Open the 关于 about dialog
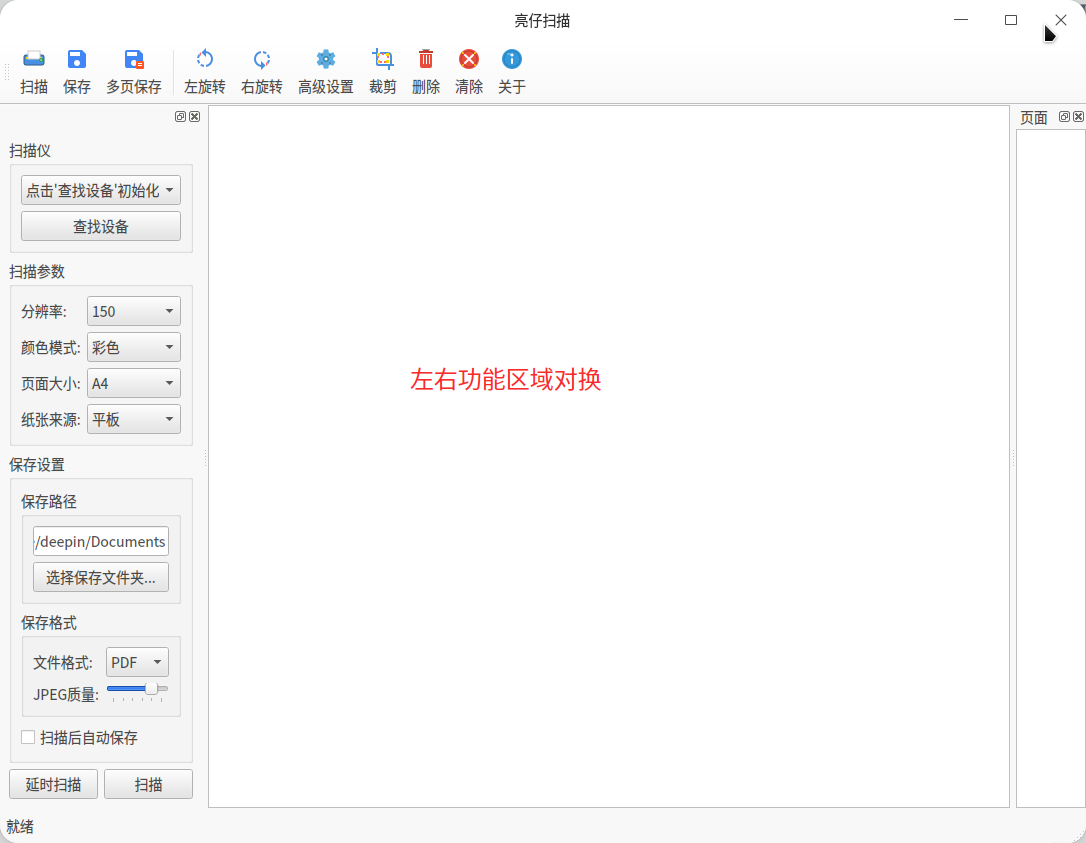 pyautogui.click(x=512, y=60)
